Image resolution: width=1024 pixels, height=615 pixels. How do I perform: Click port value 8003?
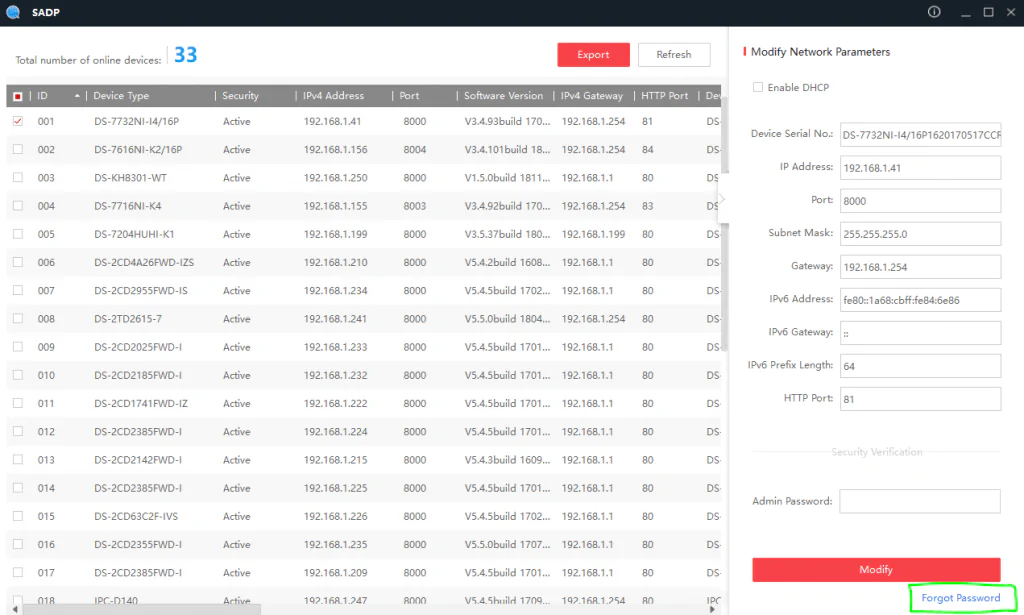[x=415, y=206]
